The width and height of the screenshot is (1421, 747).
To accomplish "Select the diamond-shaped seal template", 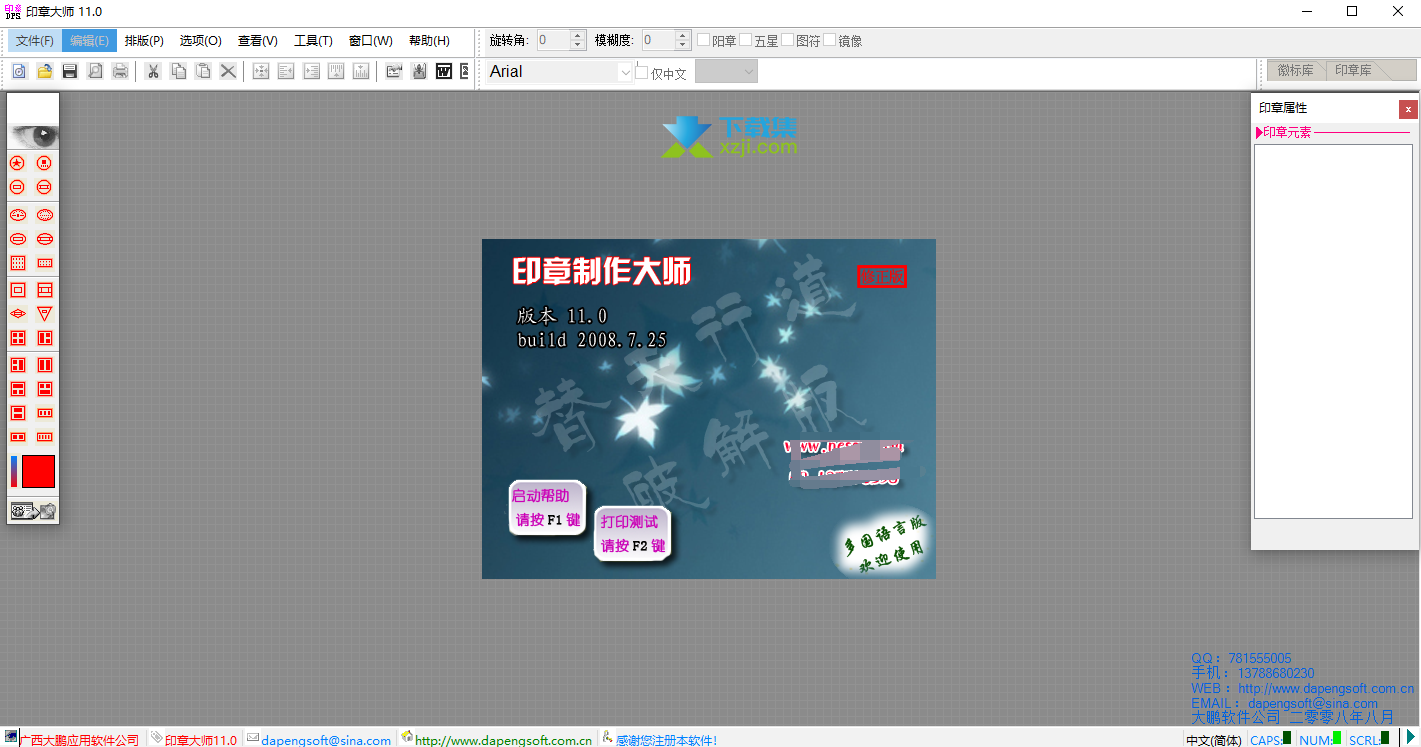I will click(17, 314).
